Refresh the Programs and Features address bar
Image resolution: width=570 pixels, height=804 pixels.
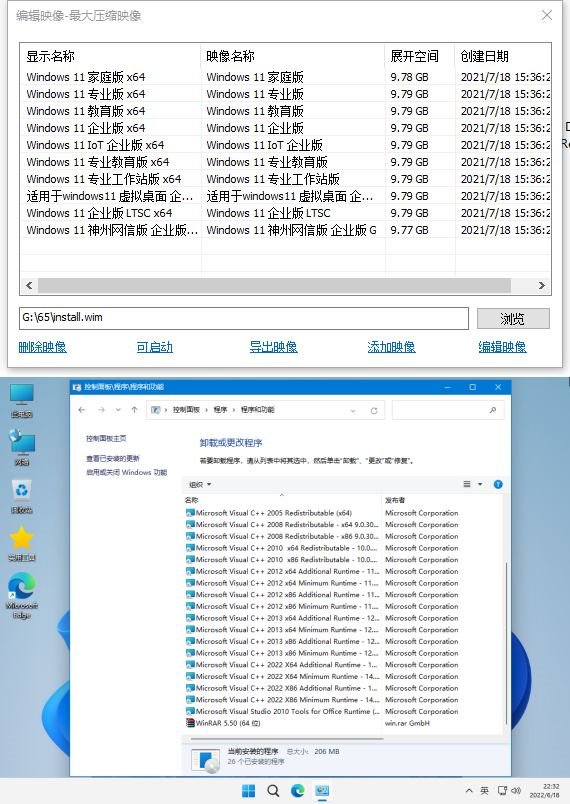point(374,410)
